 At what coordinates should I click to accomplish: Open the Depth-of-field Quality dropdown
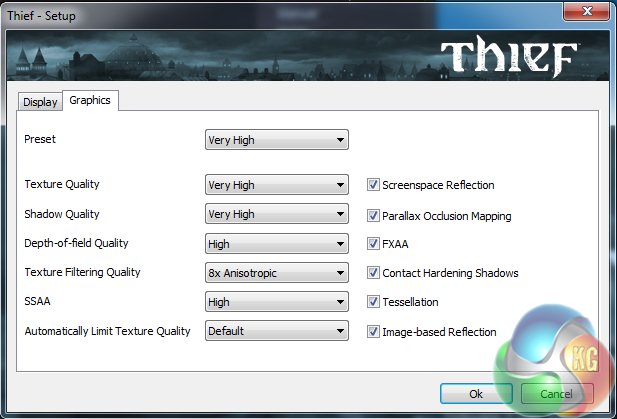click(277, 244)
